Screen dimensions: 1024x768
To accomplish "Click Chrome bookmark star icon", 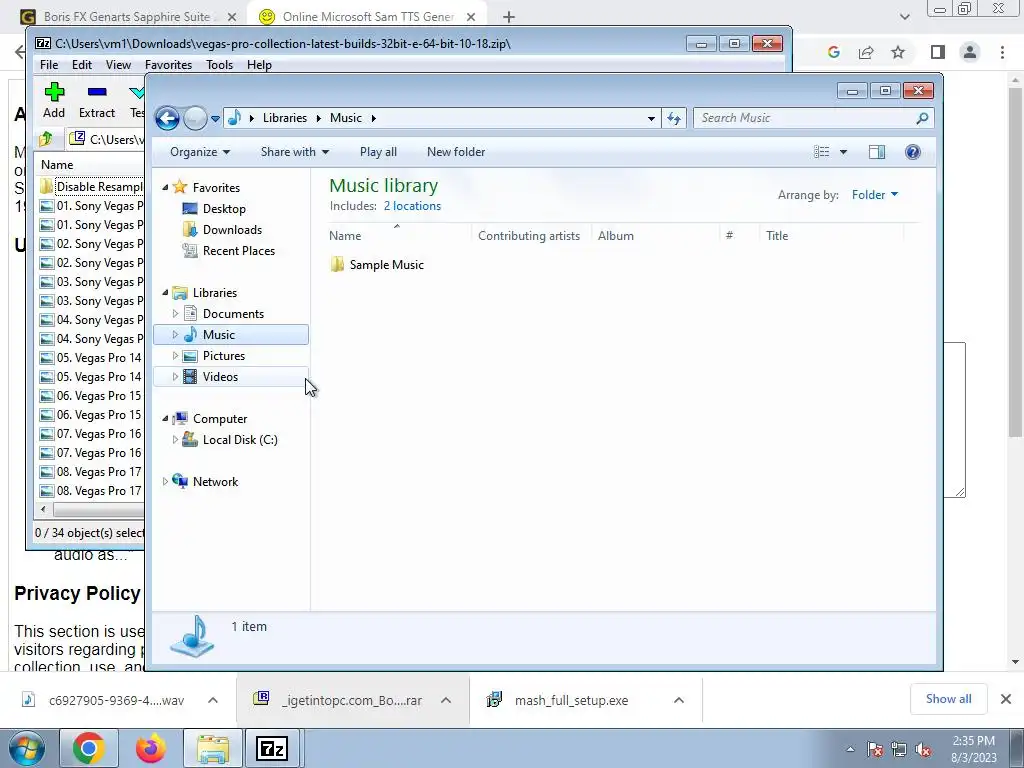I will [898, 52].
